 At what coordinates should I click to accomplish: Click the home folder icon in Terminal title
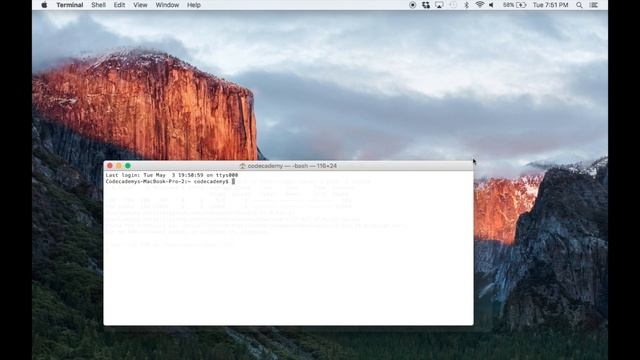[242, 166]
